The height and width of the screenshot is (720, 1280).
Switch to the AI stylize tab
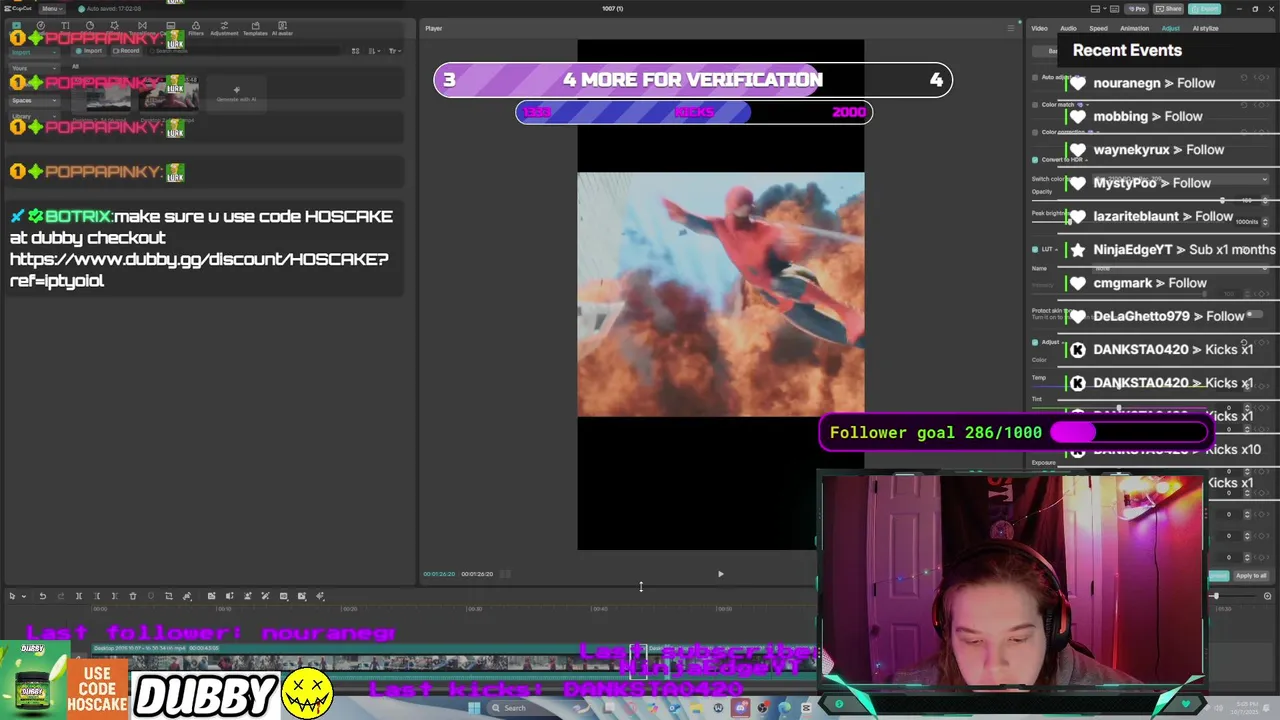tap(1205, 28)
